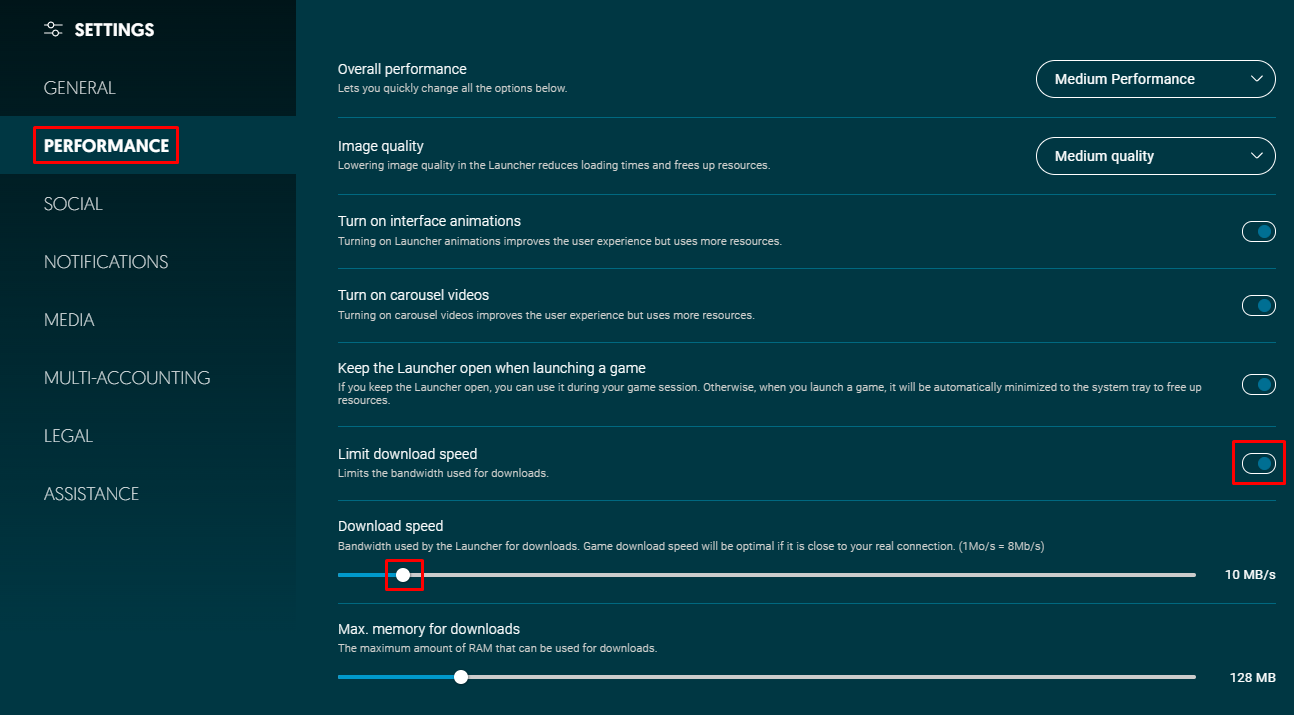Click the Max. memory for downloads slider handle

coord(460,677)
